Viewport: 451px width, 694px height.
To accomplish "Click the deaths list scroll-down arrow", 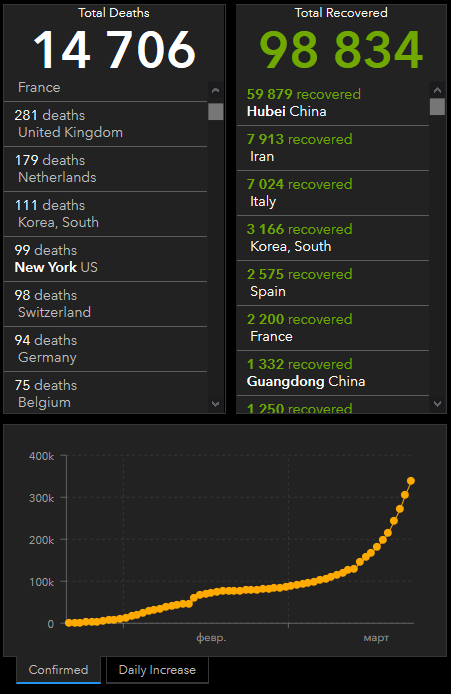I will tap(216, 404).
